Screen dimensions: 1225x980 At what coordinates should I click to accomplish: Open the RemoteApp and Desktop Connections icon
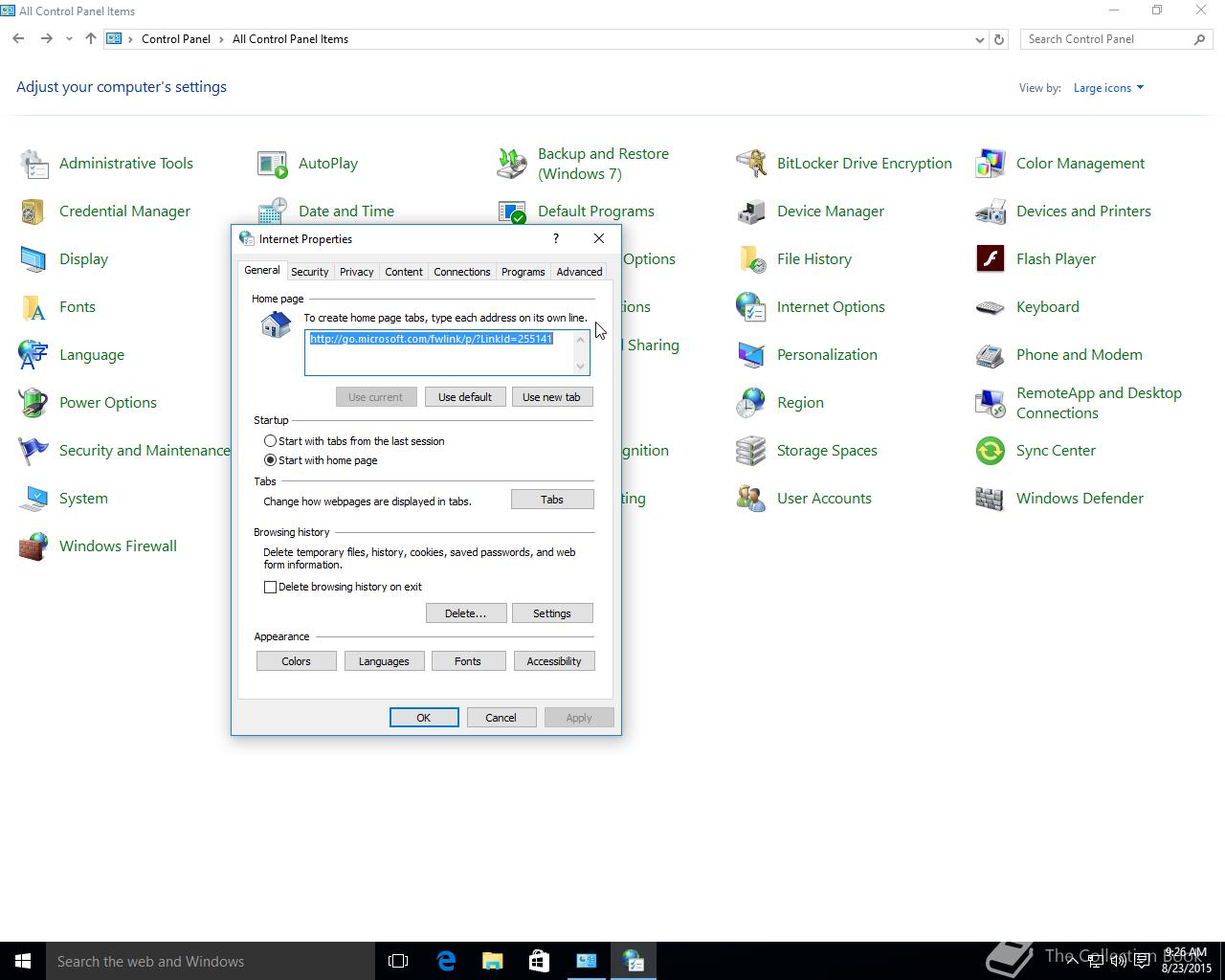click(x=991, y=403)
